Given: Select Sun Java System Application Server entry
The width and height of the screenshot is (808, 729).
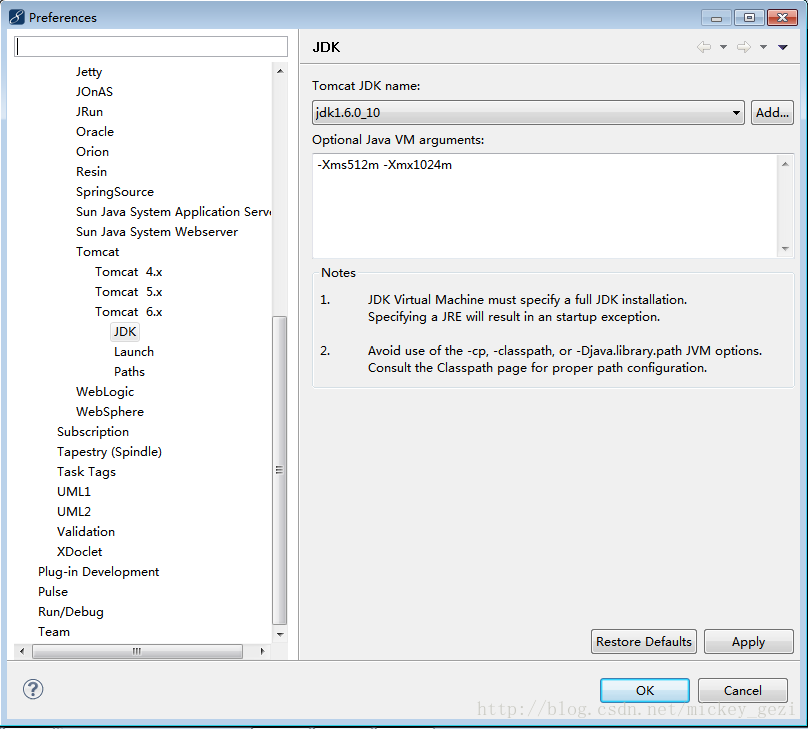Looking at the screenshot, I should (173, 212).
